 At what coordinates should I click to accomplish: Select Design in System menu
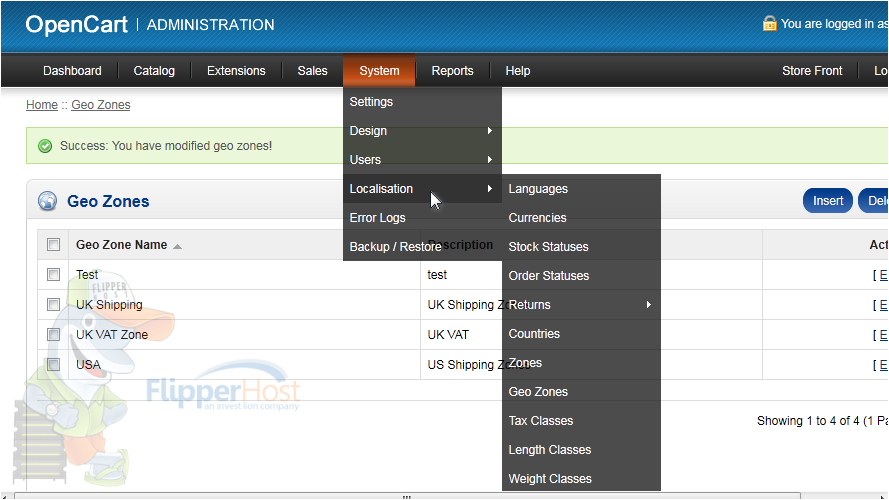click(x=422, y=131)
